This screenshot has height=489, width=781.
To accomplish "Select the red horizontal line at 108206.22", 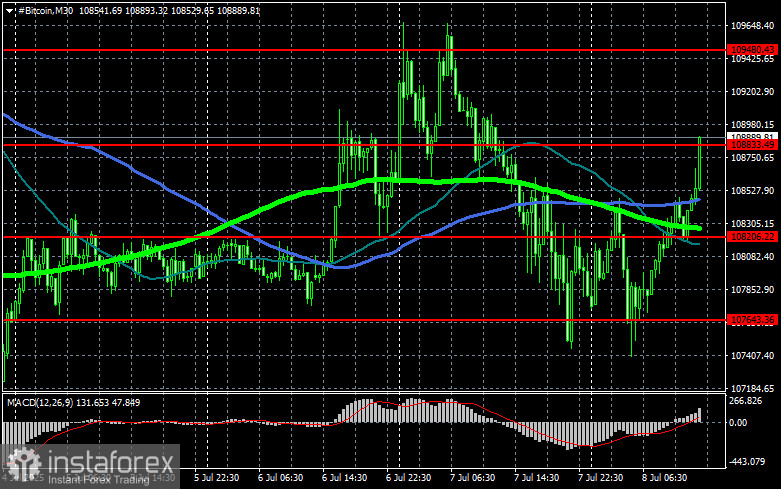I will (x=364, y=237).
